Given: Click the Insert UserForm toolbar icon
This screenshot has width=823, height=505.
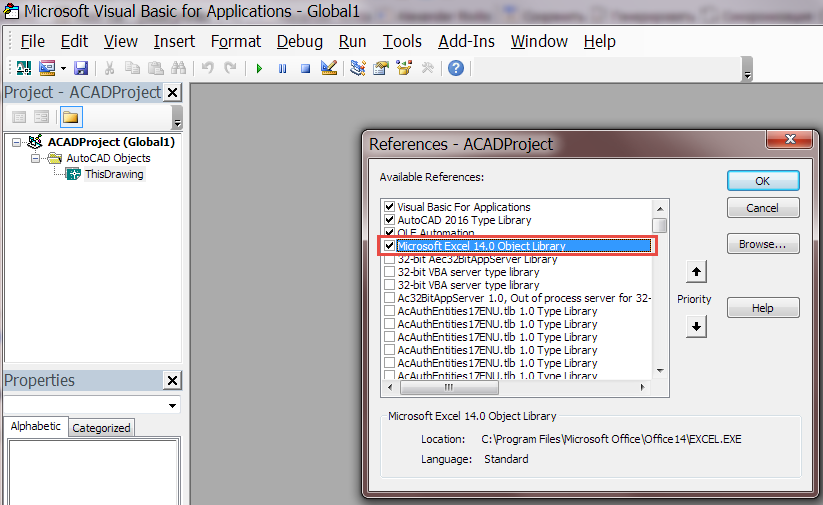Looking at the screenshot, I should [x=47, y=68].
